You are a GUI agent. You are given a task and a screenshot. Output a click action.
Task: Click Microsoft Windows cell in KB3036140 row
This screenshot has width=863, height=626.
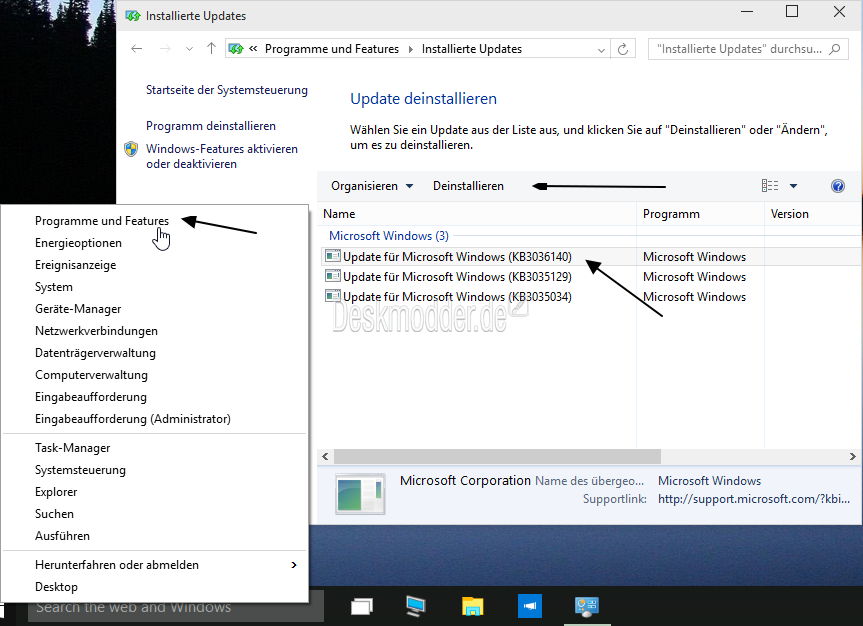point(695,257)
